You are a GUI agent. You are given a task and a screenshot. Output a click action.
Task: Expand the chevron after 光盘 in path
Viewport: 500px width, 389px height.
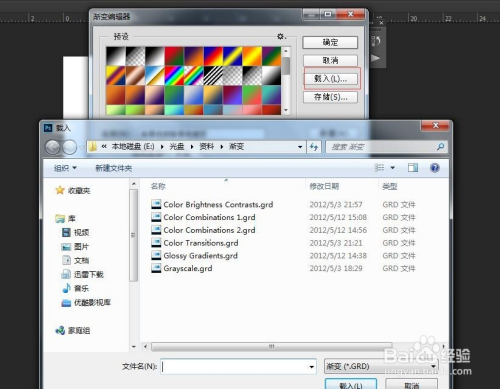pyautogui.click(x=192, y=147)
